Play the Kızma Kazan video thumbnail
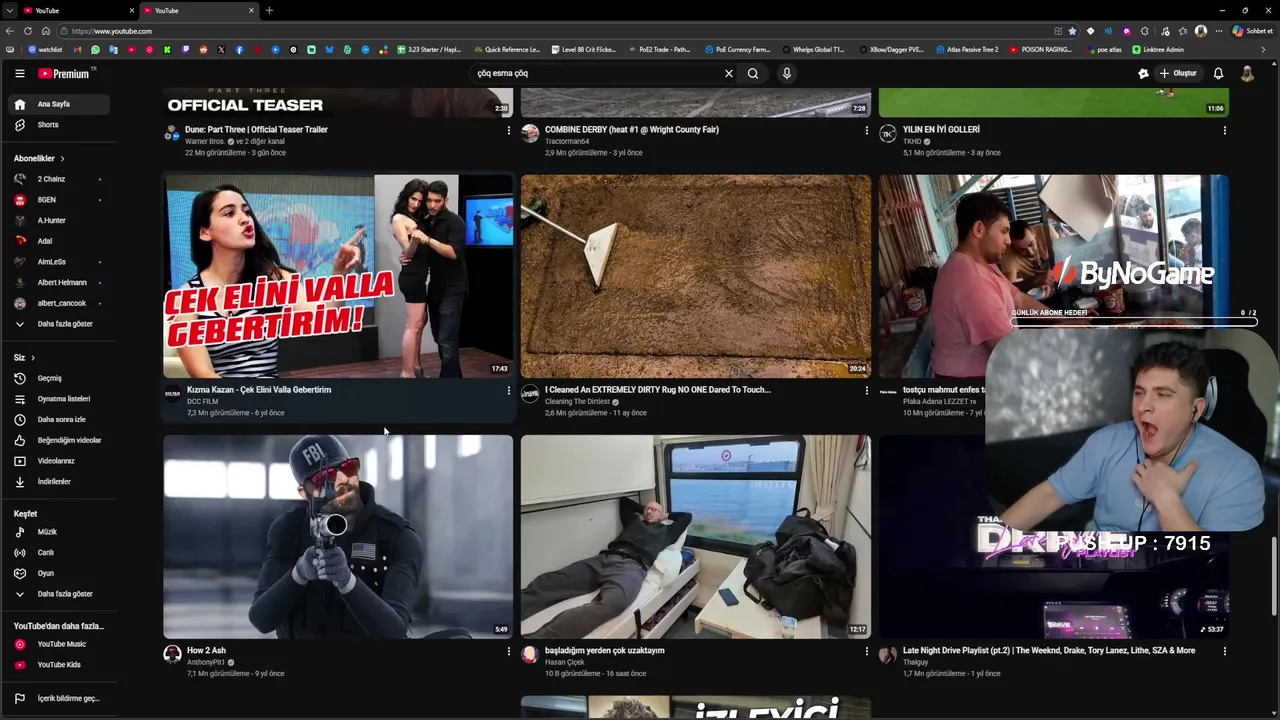 click(338, 276)
